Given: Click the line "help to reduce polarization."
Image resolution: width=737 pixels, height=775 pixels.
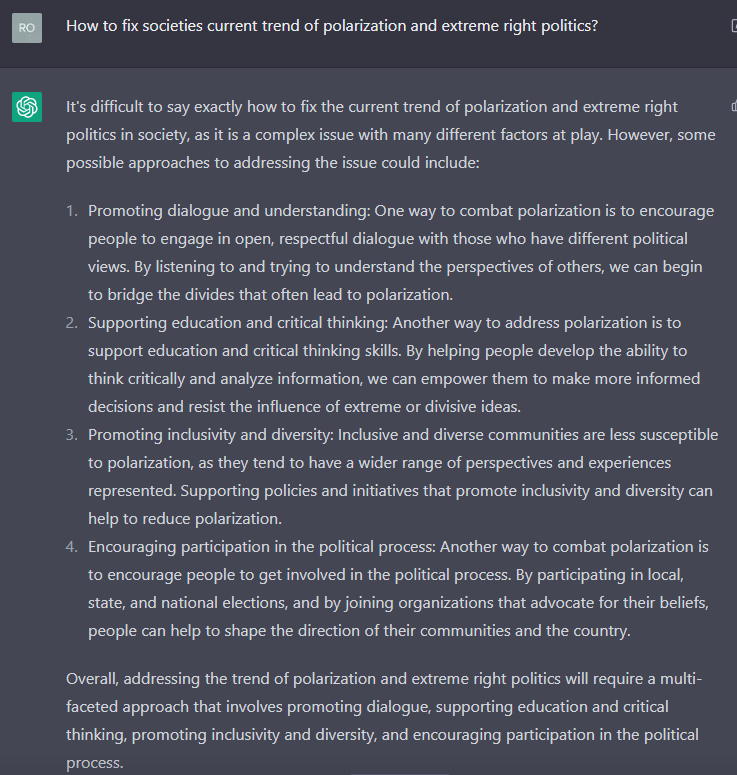Looking at the screenshot, I should pyautogui.click(x=185, y=519).
